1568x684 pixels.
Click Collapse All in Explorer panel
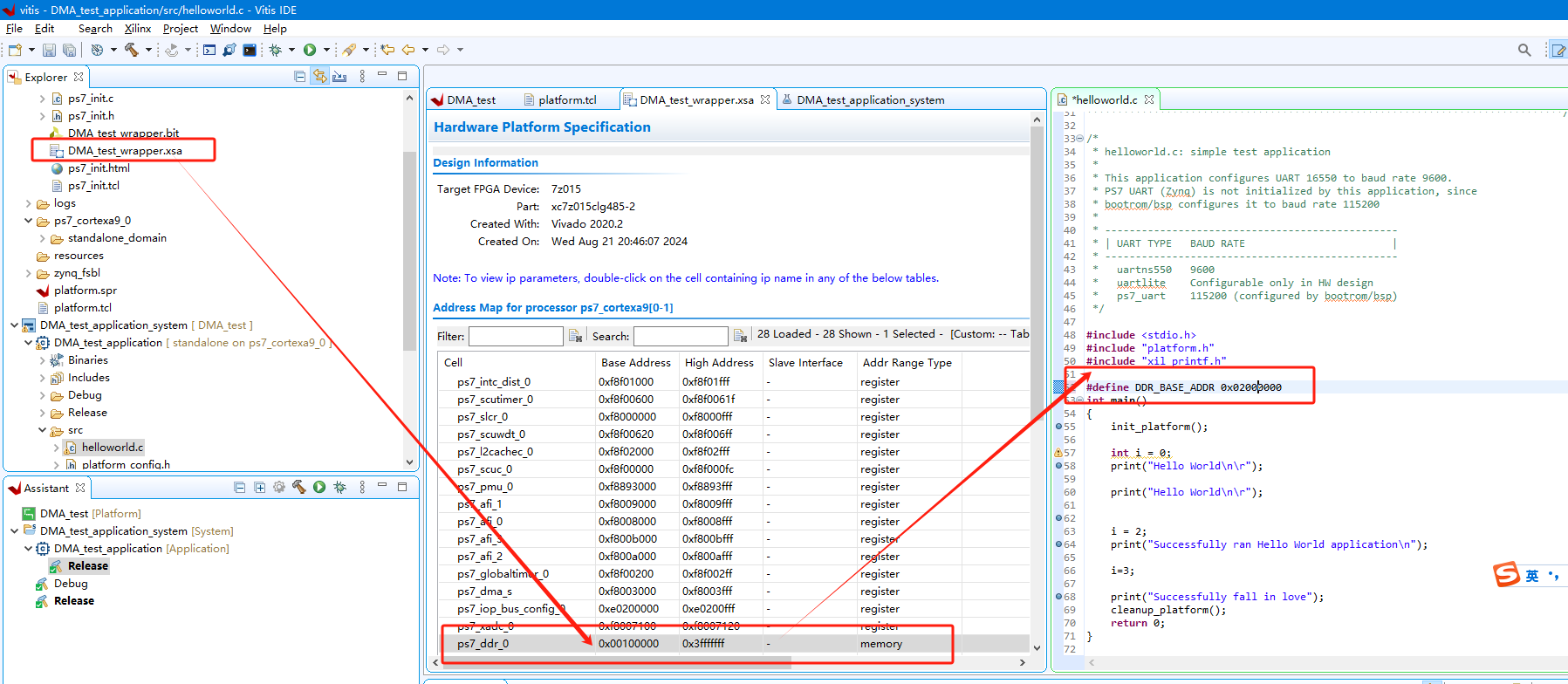coord(300,77)
